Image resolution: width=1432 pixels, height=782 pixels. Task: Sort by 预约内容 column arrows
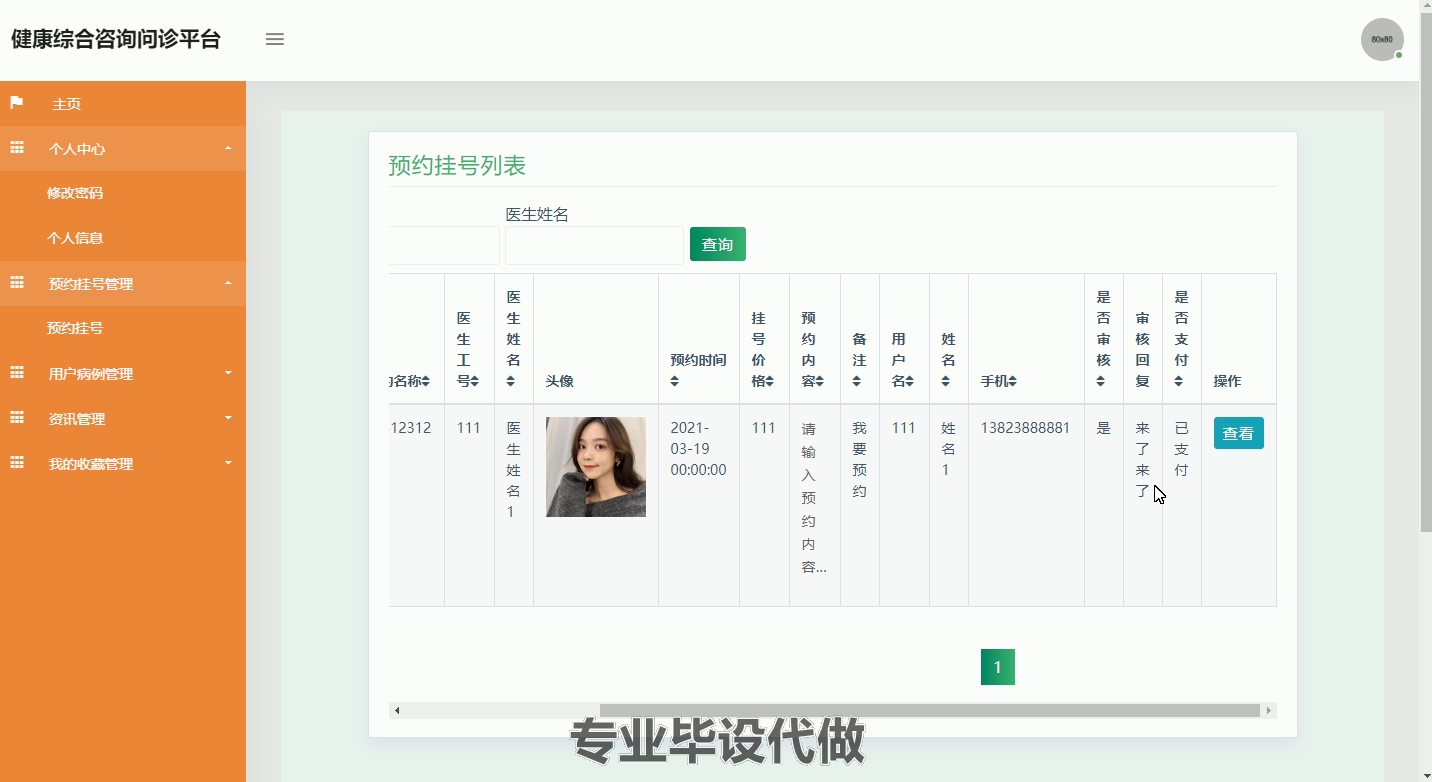[x=820, y=381]
